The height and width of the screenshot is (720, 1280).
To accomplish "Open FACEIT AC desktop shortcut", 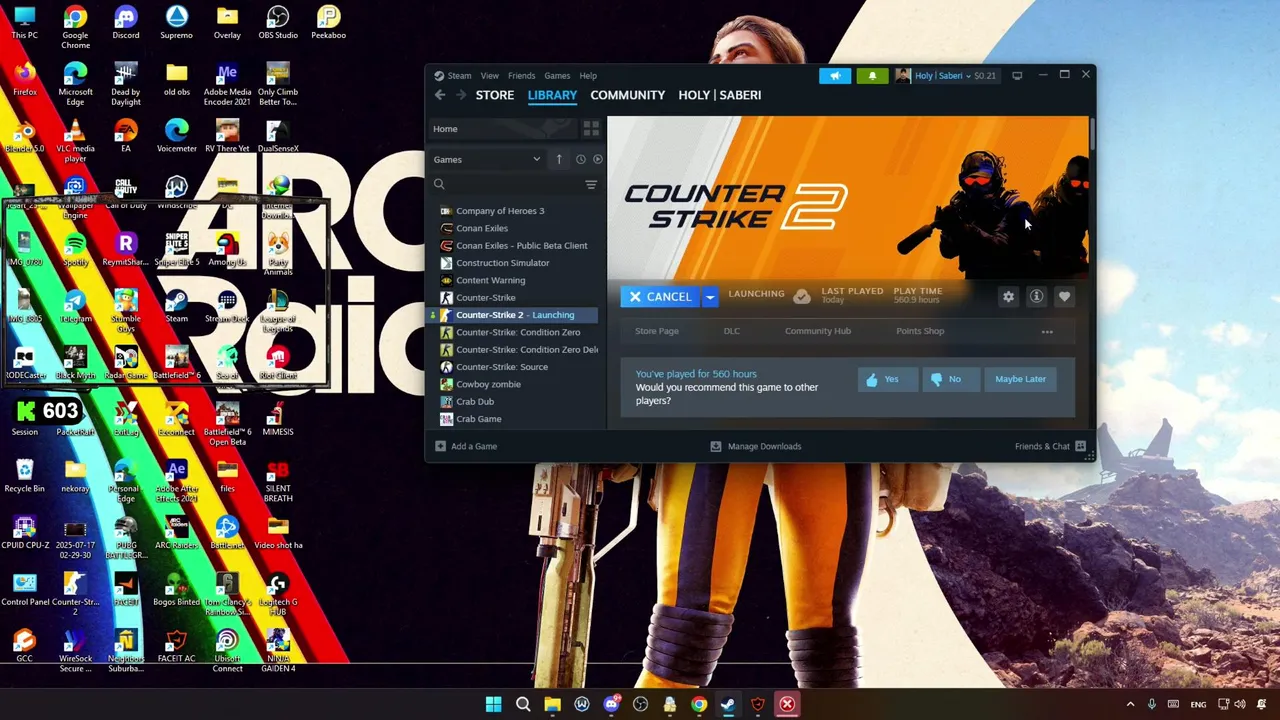I will (176, 645).
